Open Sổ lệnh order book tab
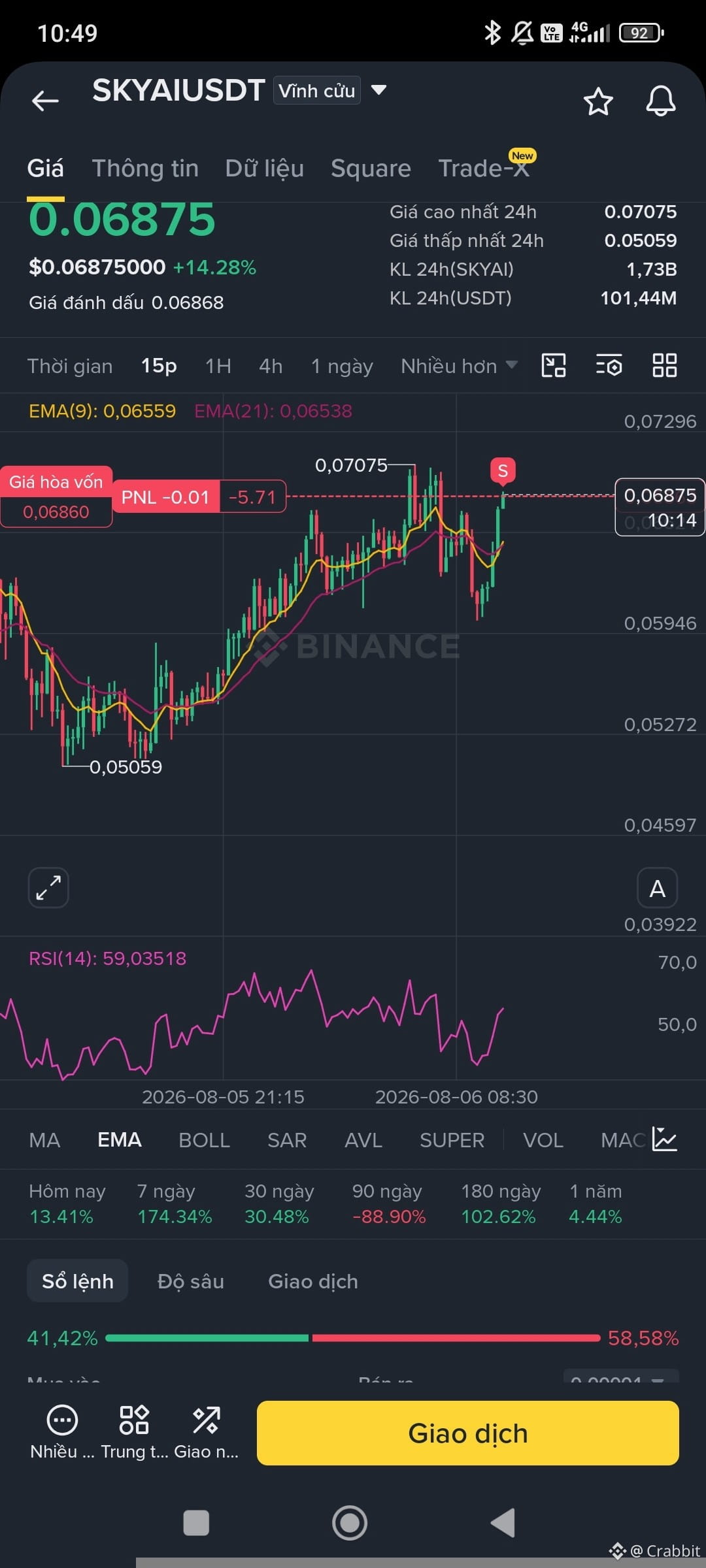706x1568 pixels. click(x=78, y=1281)
